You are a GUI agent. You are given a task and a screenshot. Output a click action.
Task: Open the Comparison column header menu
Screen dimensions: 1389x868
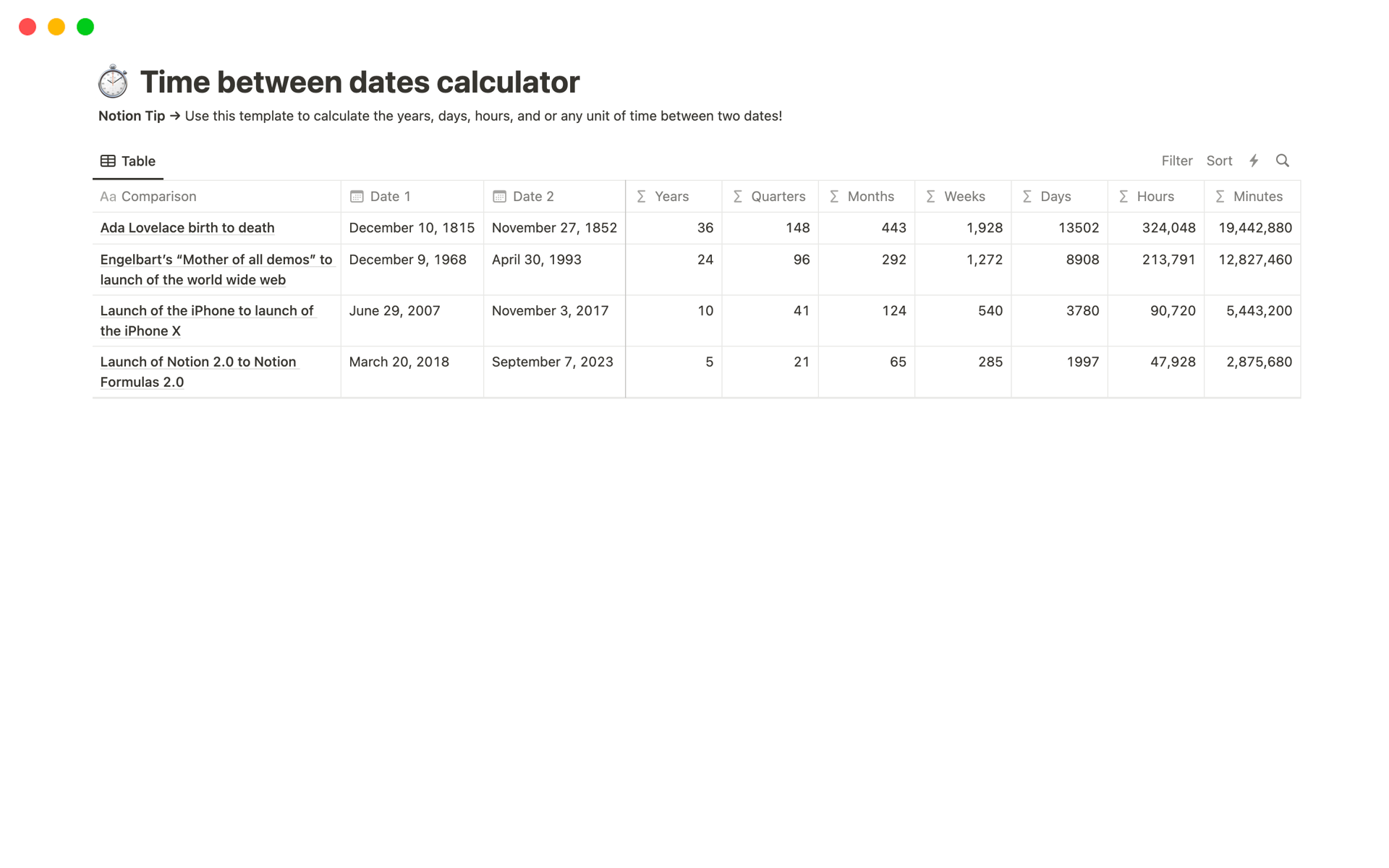tap(158, 197)
